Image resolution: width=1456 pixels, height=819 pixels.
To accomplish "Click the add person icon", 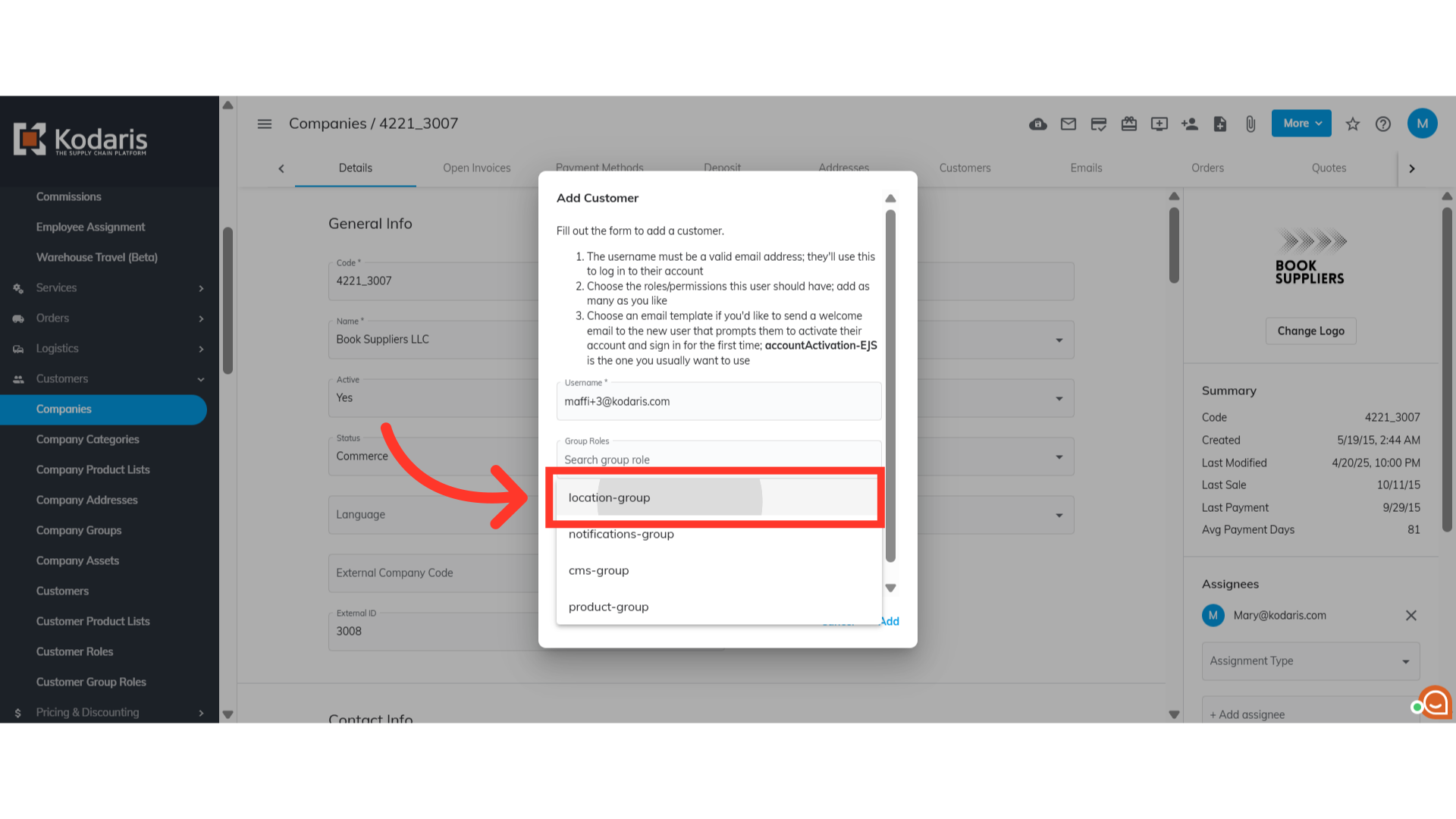I will tap(1189, 124).
